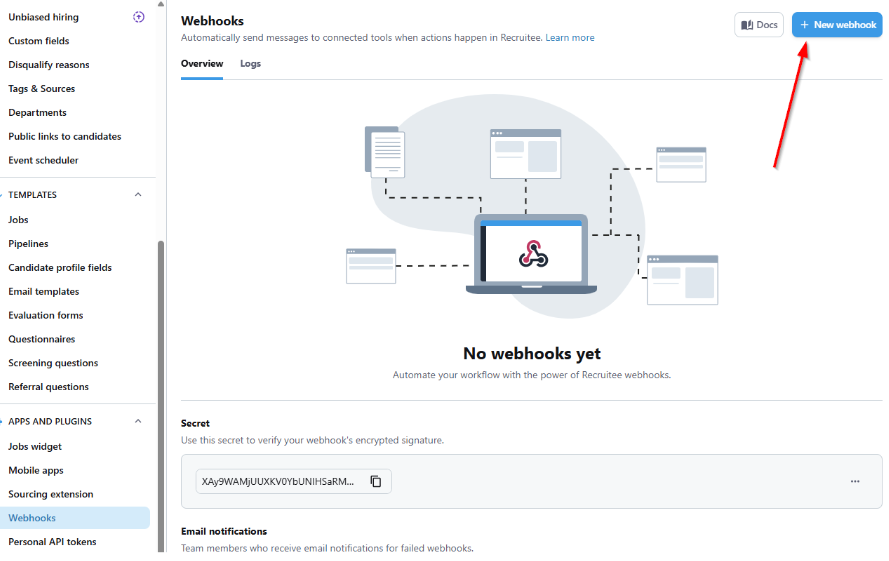Viewport: 889px width, 561px height.
Task: Select the highlighted Webhooks sidebar item
Action: tap(75, 518)
